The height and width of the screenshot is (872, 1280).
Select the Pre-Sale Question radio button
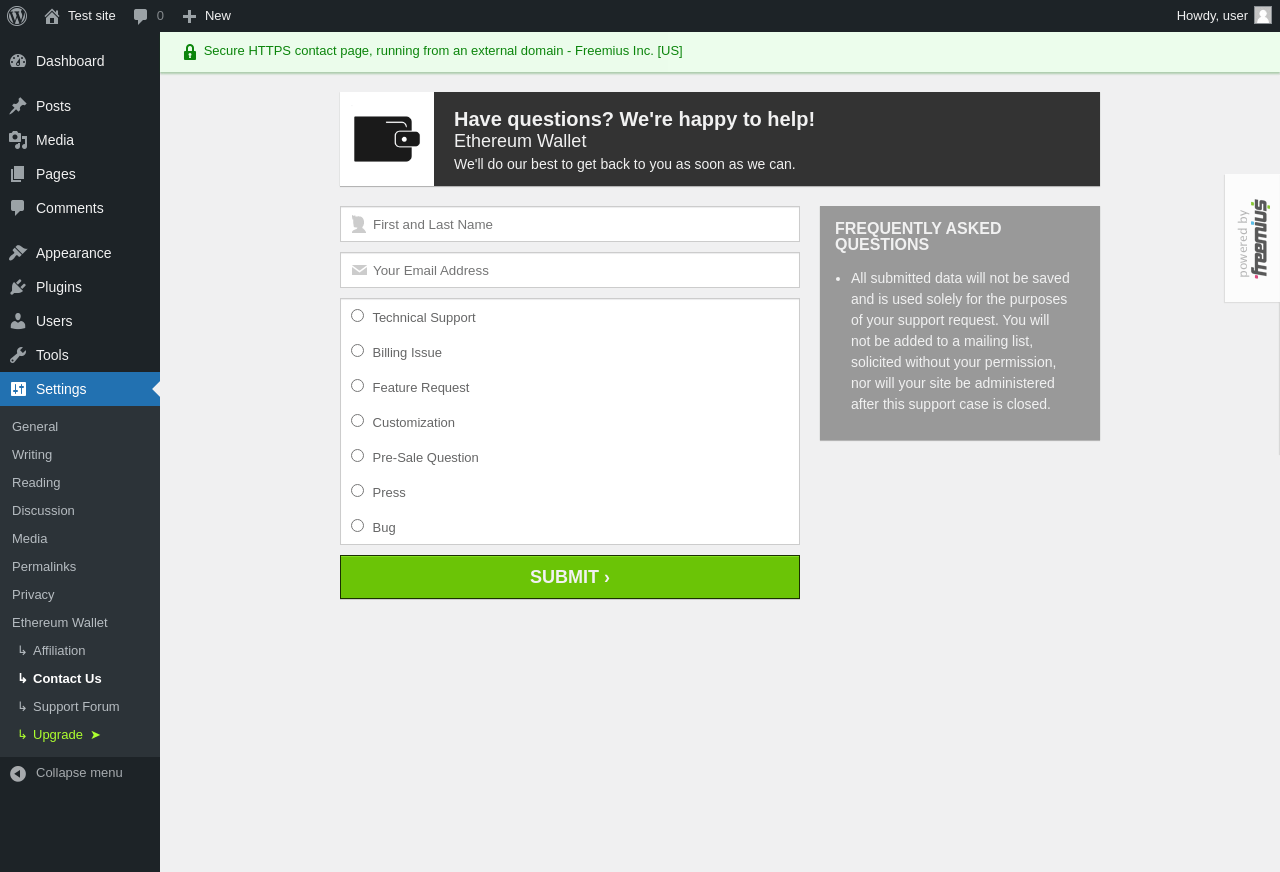357,456
